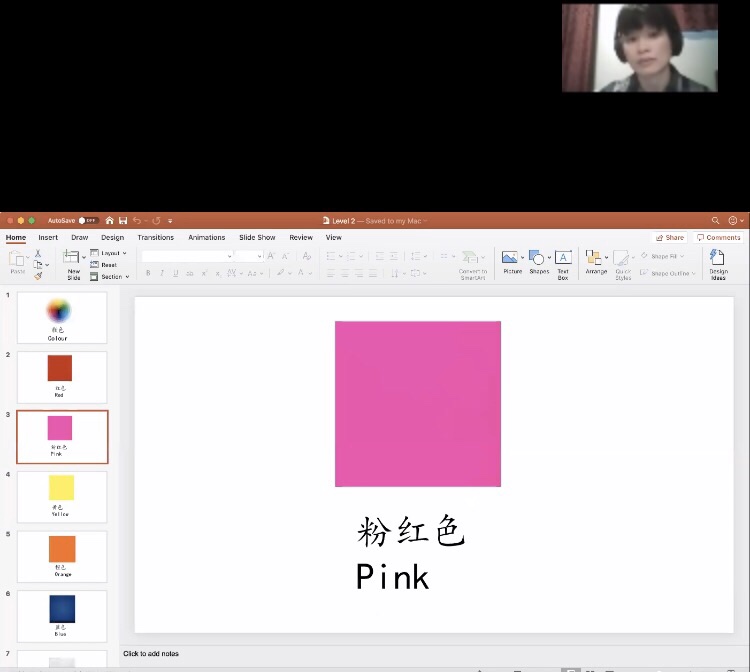Toggle bold formatting

click(x=148, y=273)
